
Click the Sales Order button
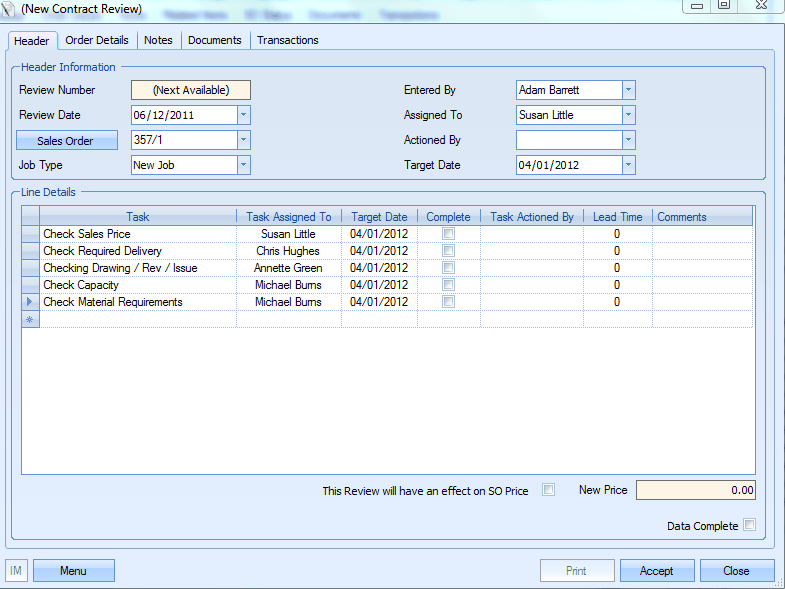(67, 141)
